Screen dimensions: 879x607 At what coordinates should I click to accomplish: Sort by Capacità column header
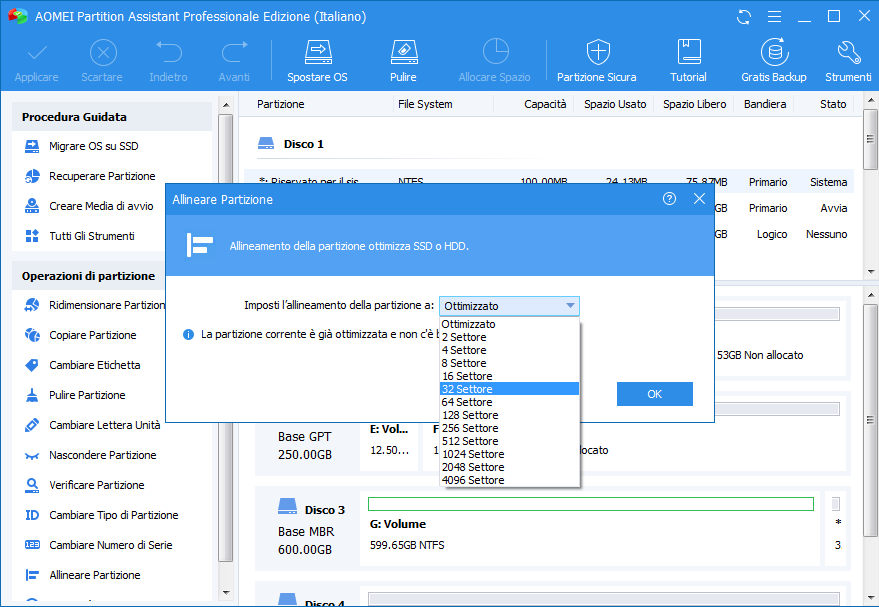coord(545,104)
